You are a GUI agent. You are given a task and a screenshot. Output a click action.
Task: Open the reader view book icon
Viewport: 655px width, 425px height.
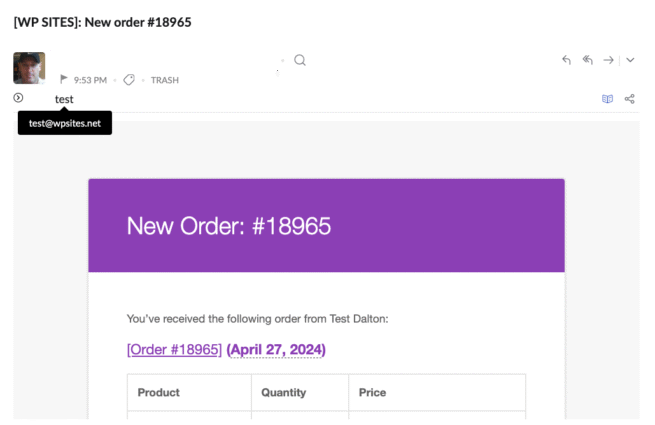tap(607, 99)
